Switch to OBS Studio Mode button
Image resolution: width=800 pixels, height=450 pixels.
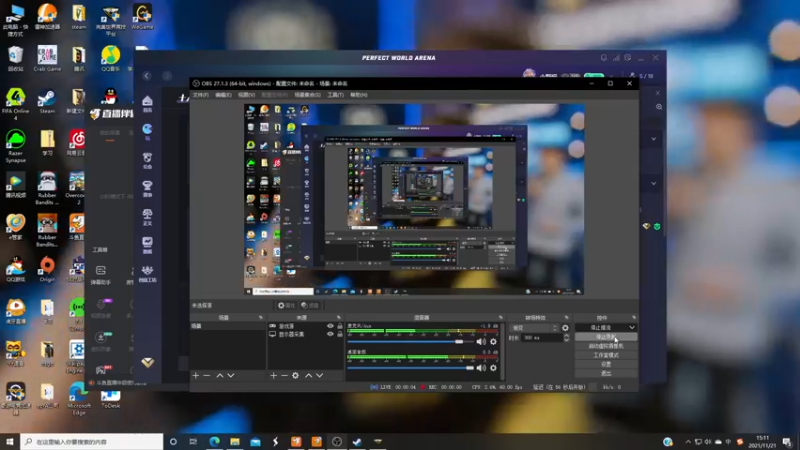(606, 355)
